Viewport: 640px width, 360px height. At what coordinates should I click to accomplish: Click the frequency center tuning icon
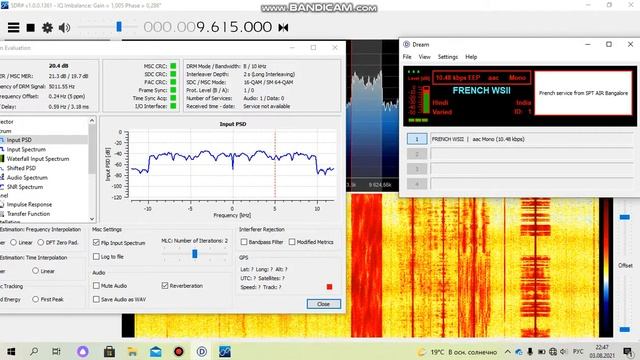click(283, 27)
